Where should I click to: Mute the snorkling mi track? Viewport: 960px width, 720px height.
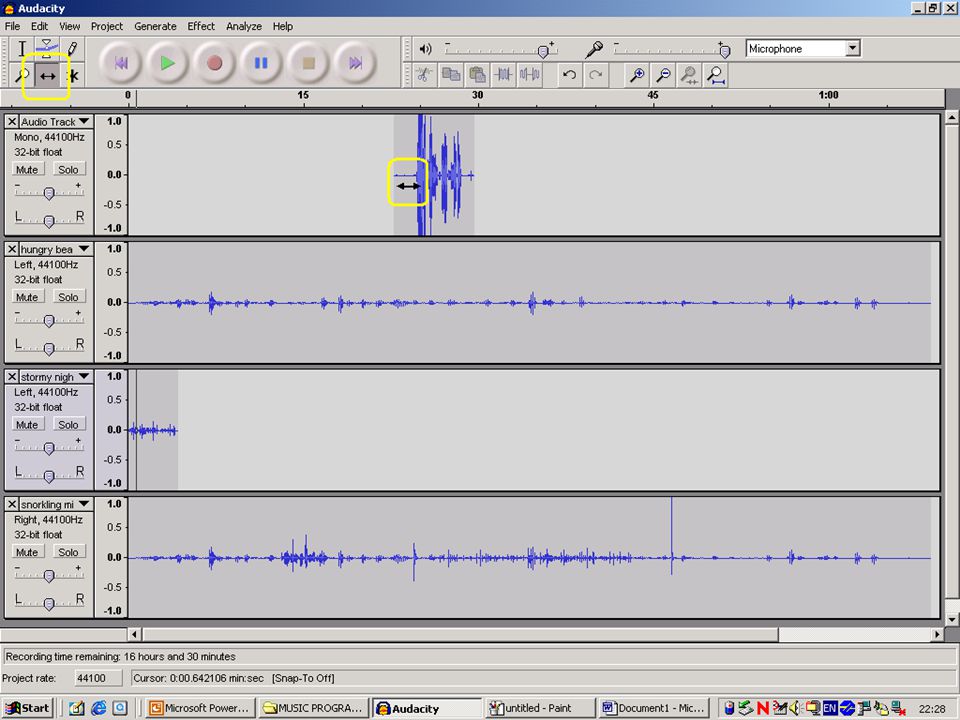tap(27, 552)
